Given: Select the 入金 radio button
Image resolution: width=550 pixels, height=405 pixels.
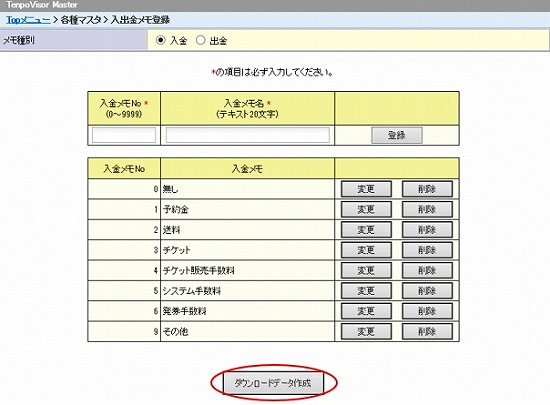Looking at the screenshot, I should pos(160,40).
